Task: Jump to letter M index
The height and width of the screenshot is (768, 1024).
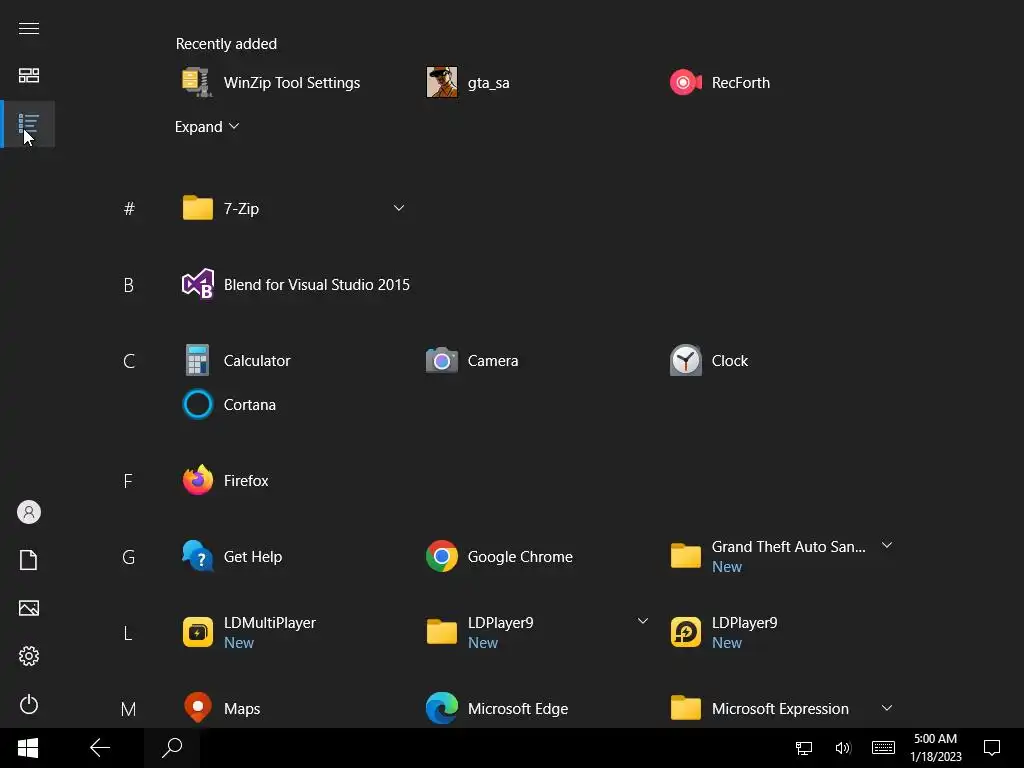Action: (x=129, y=709)
